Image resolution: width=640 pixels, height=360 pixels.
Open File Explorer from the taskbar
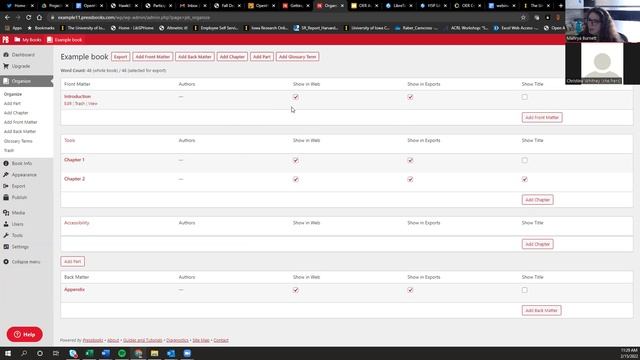tap(154, 353)
